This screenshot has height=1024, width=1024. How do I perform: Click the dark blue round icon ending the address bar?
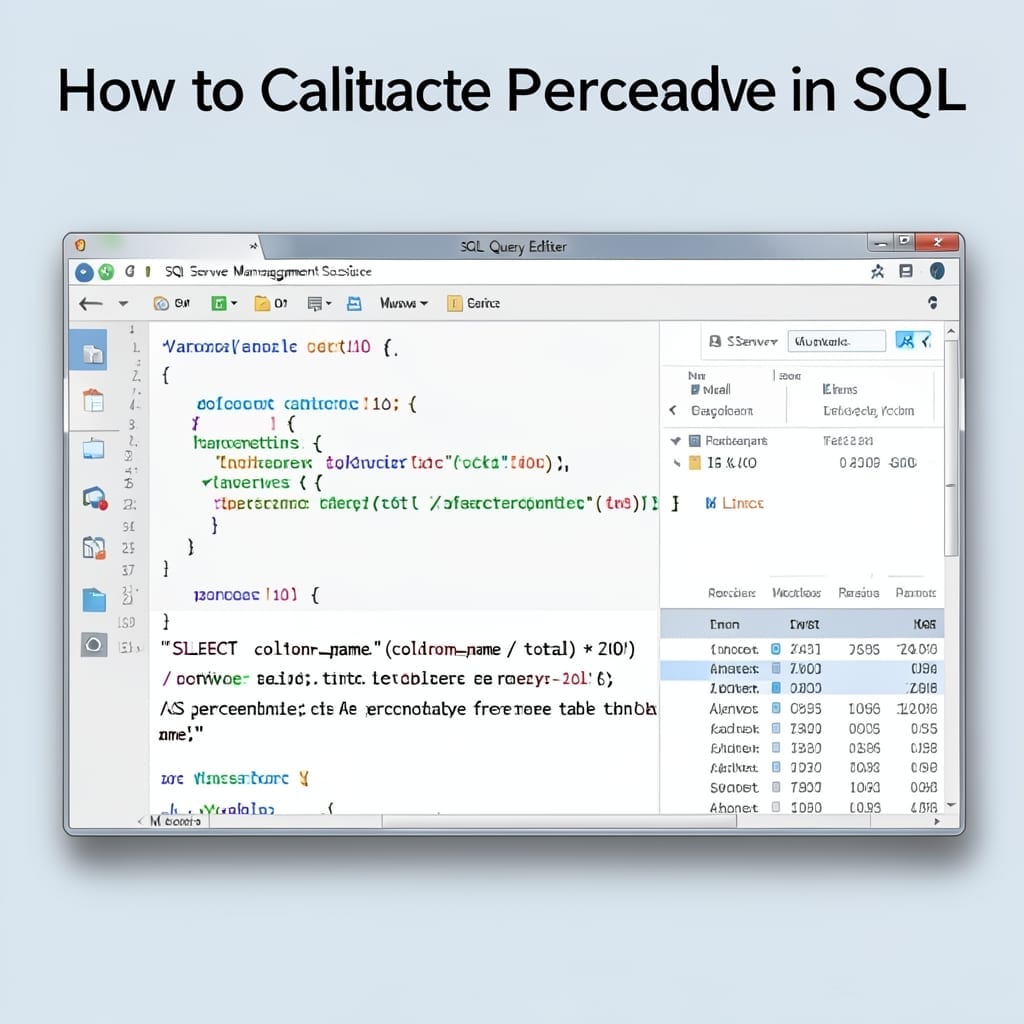pos(937,271)
